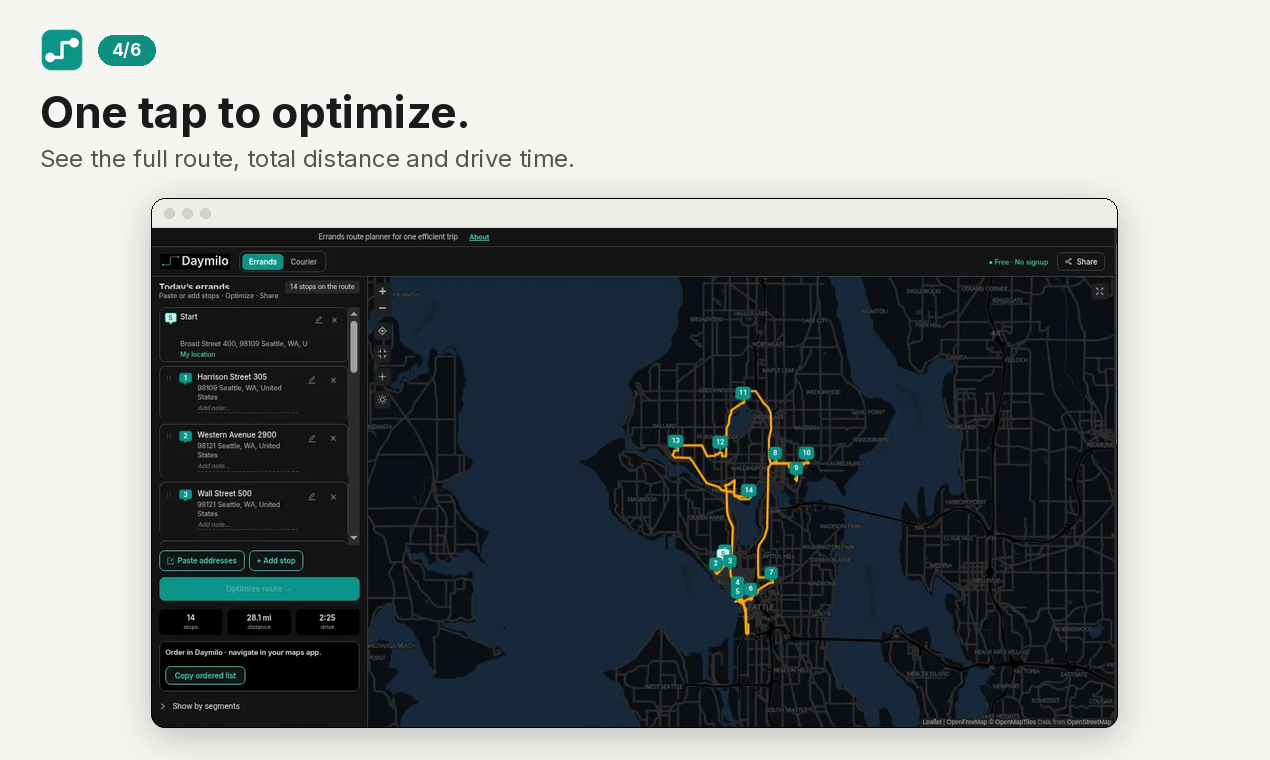
Task: Zoom out with the map minus button
Action: 382,308
